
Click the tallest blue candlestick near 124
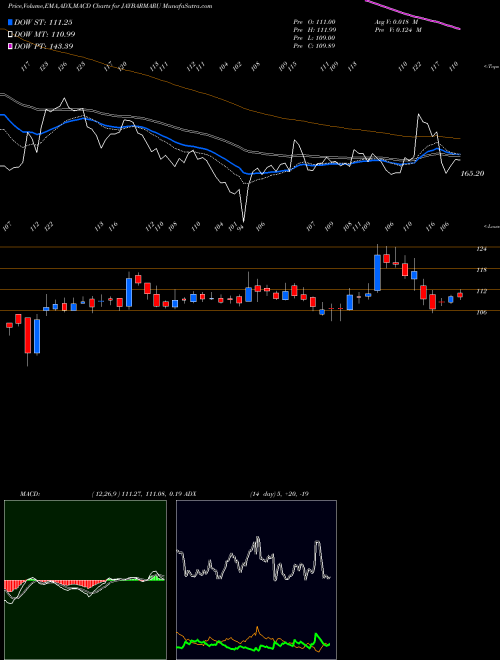(x=378, y=272)
